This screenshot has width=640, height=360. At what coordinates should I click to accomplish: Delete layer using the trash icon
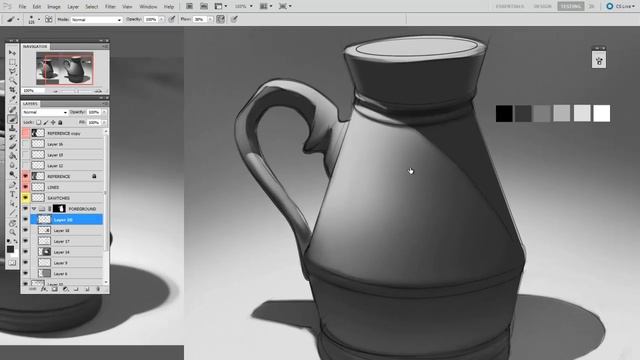(x=98, y=289)
